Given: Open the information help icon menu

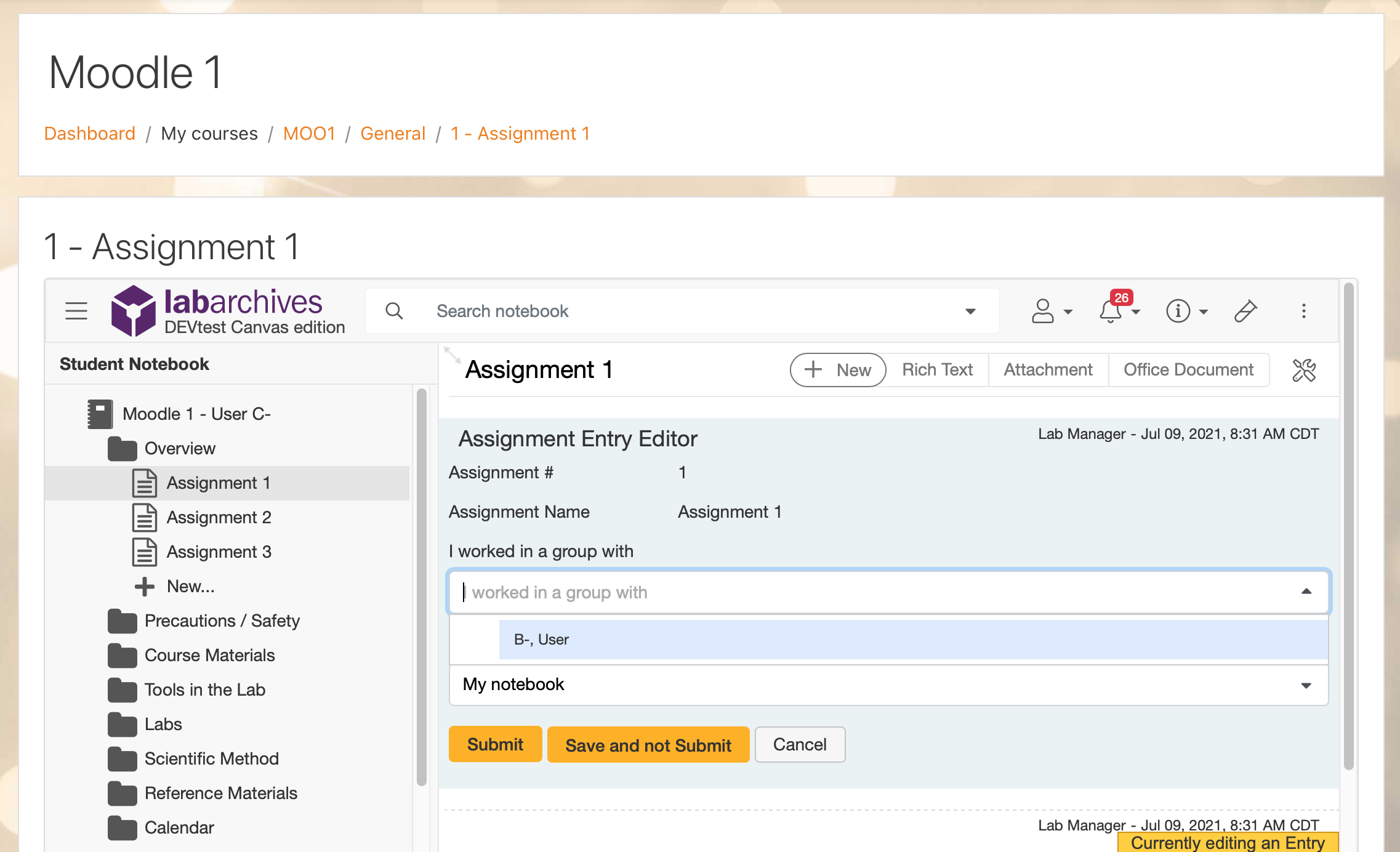Looking at the screenshot, I should click(1178, 311).
